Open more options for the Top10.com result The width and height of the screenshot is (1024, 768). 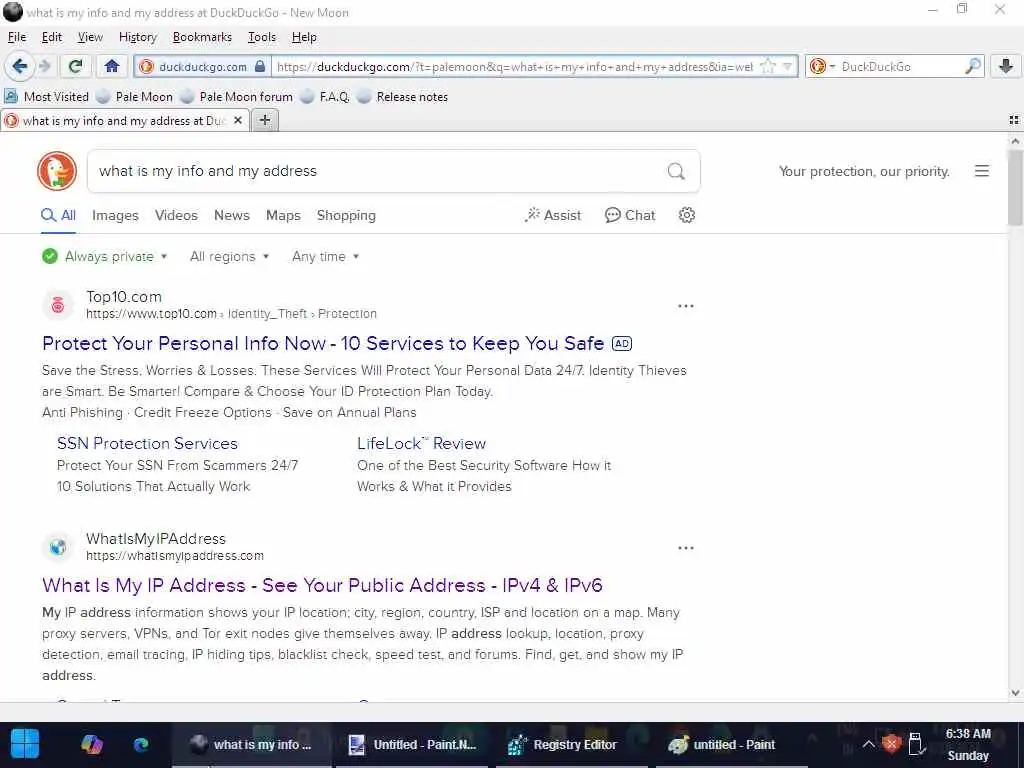[x=686, y=306]
